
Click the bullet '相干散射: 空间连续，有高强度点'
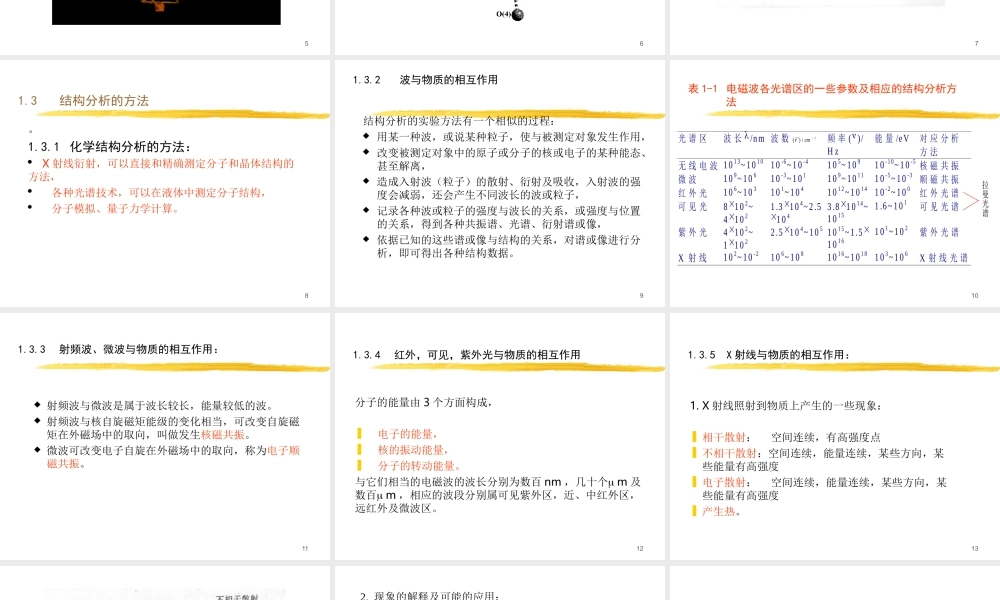[791, 437]
